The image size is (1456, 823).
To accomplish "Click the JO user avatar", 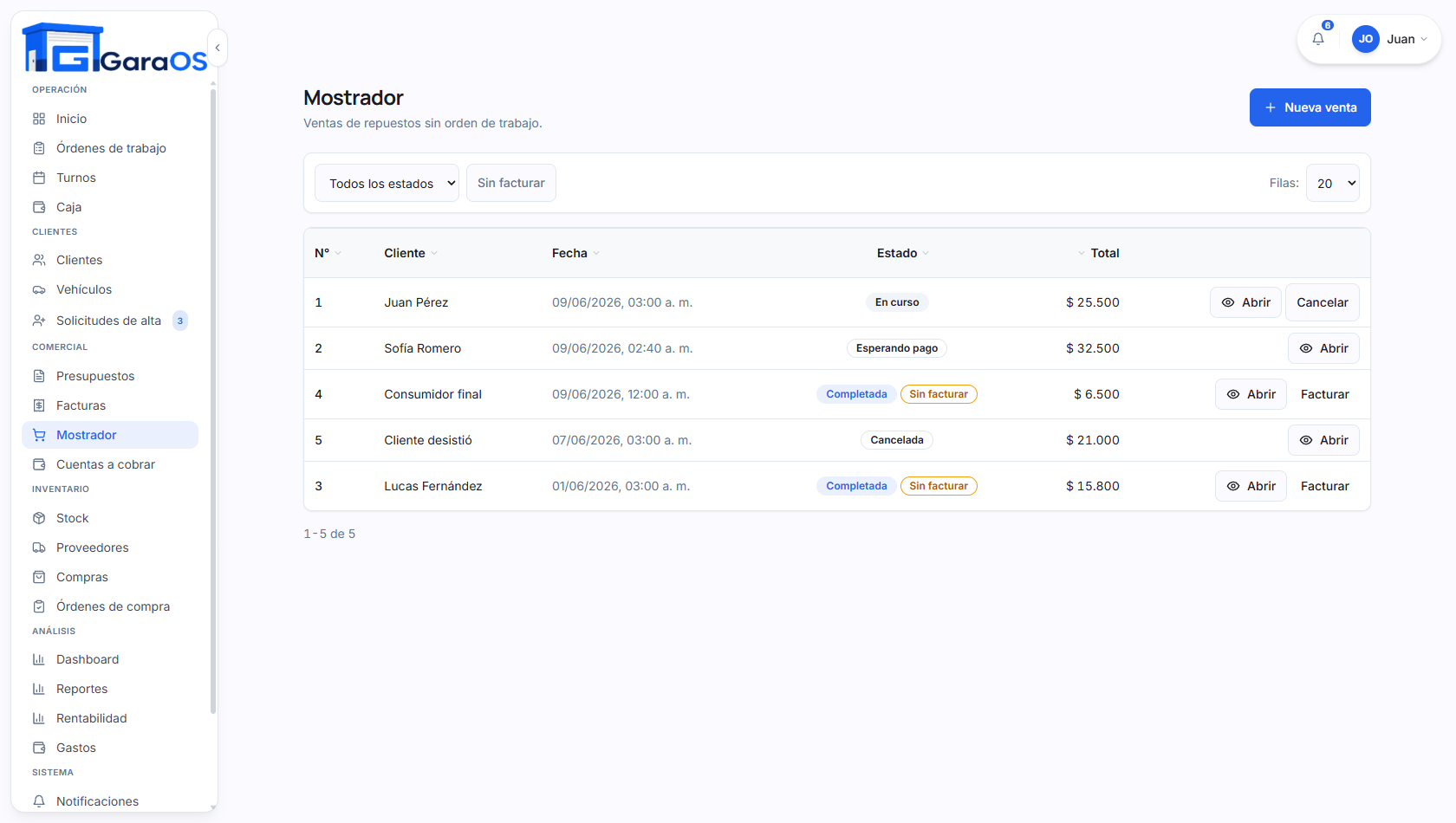I will (x=1366, y=39).
